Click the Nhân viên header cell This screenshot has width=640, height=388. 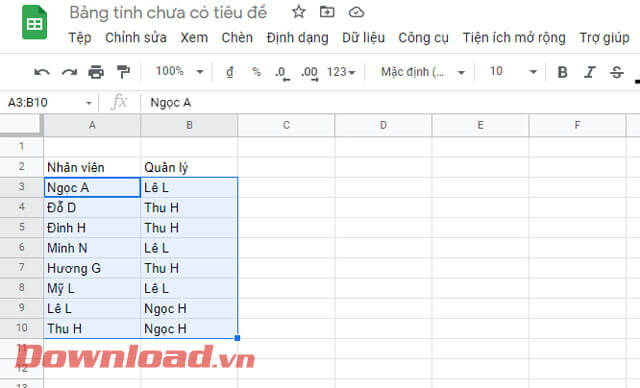click(x=92, y=167)
